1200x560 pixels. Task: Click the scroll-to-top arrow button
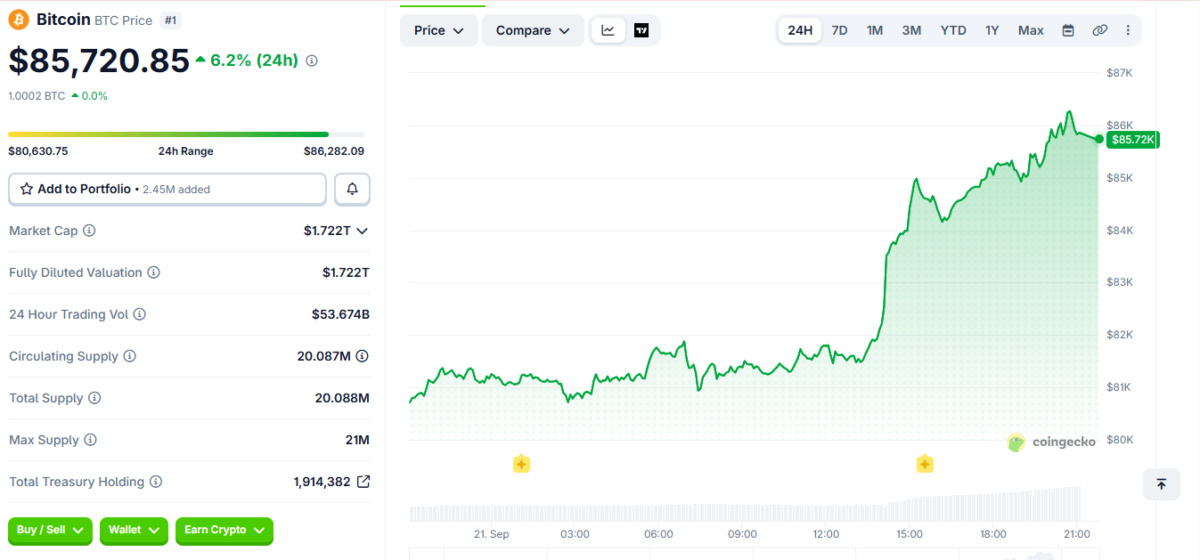[x=1161, y=484]
